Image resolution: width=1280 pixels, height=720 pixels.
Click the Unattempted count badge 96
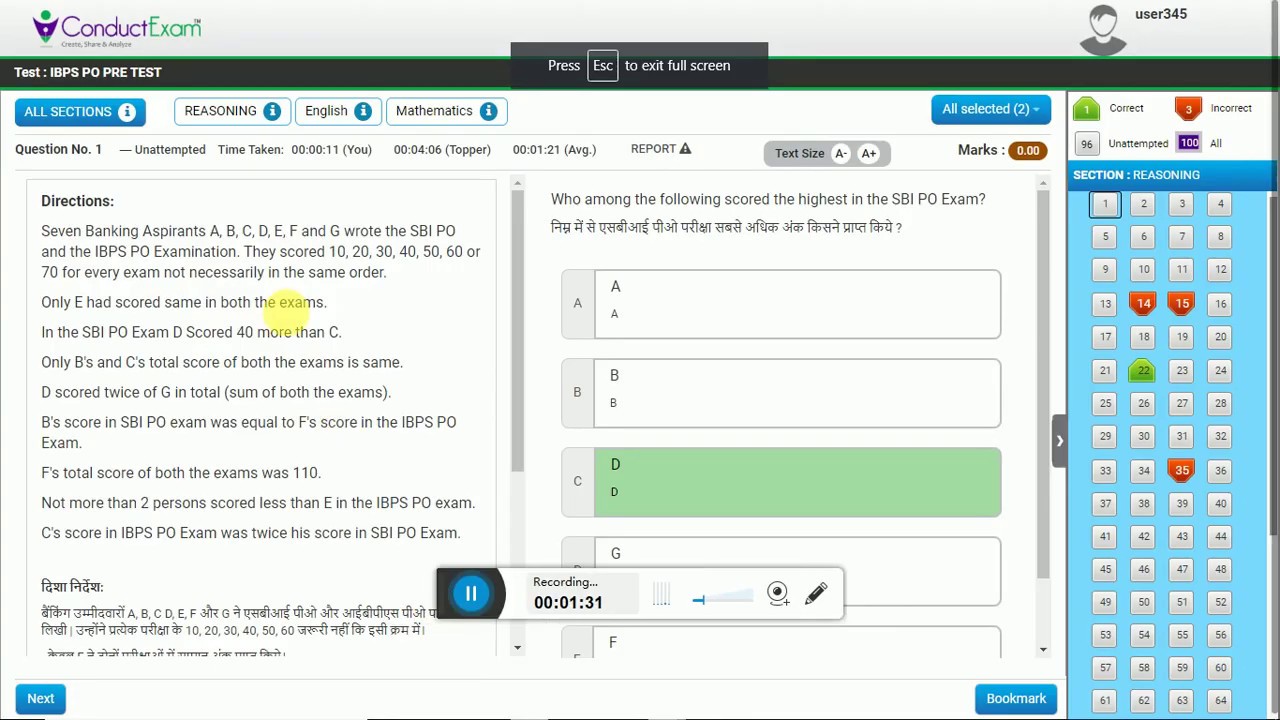(x=1087, y=144)
